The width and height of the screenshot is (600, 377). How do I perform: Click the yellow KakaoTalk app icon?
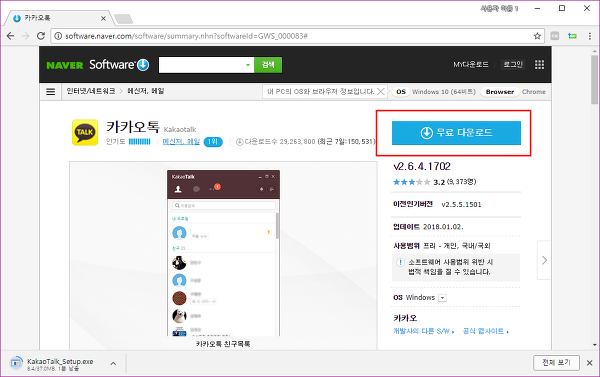coord(85,132)
